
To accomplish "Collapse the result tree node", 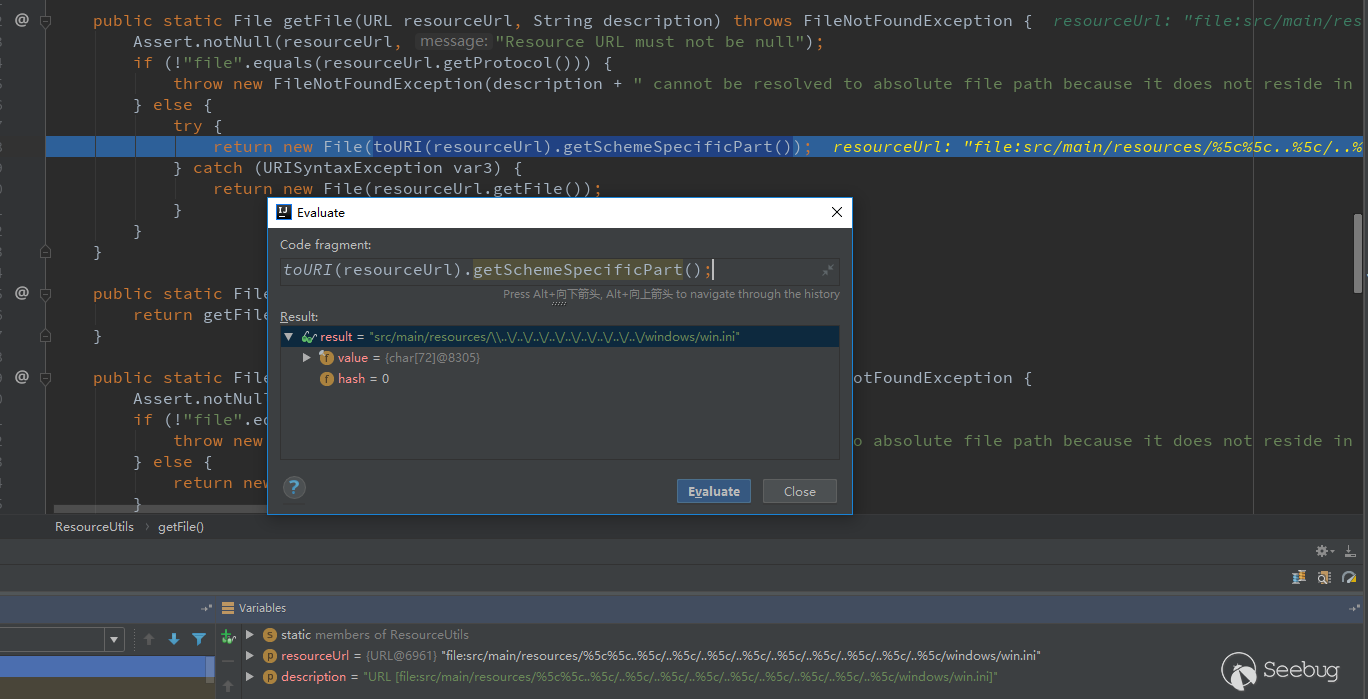I will click(x=288, y=337).
